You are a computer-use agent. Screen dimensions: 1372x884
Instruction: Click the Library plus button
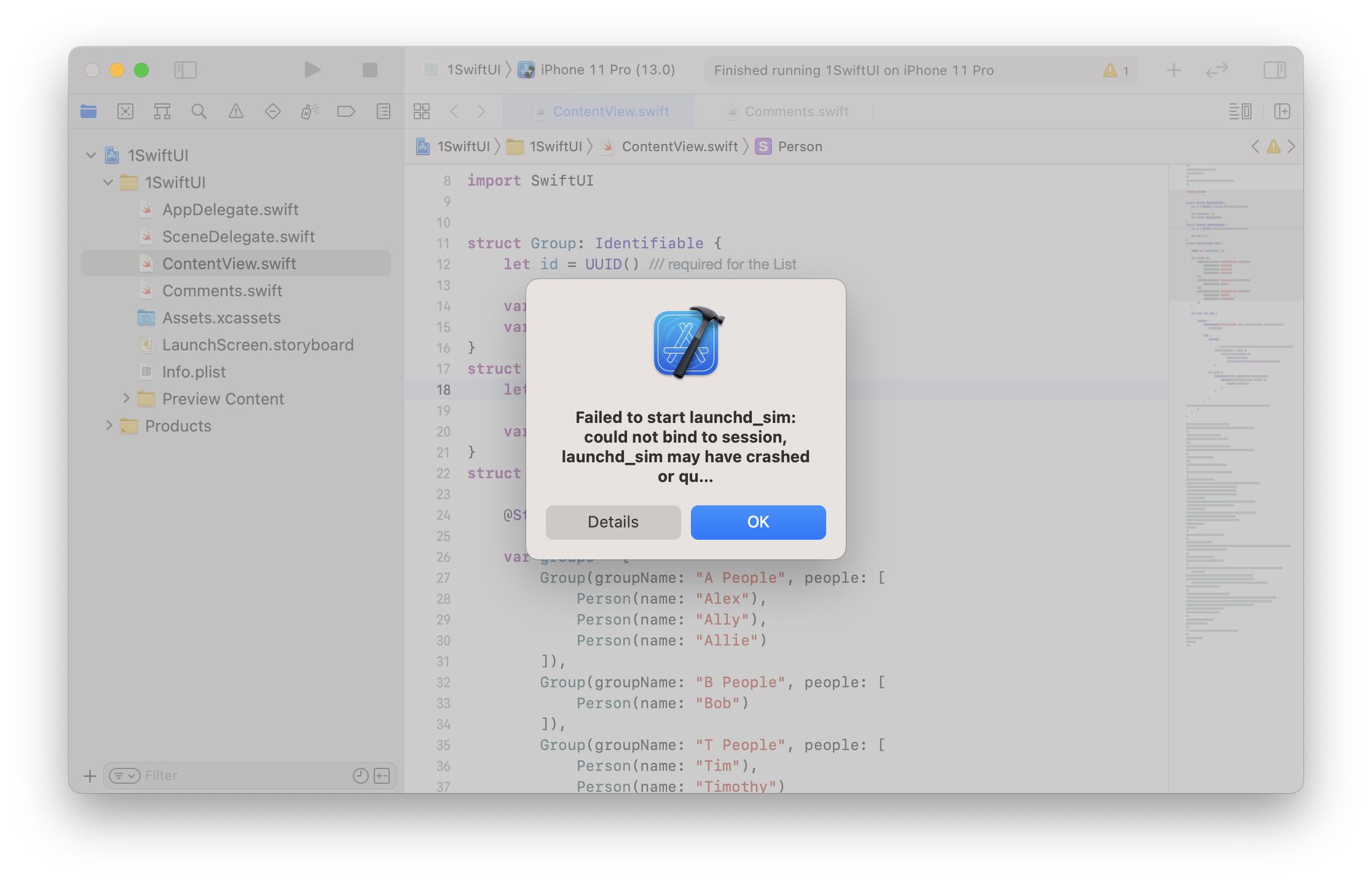(x=1173, y=70)
